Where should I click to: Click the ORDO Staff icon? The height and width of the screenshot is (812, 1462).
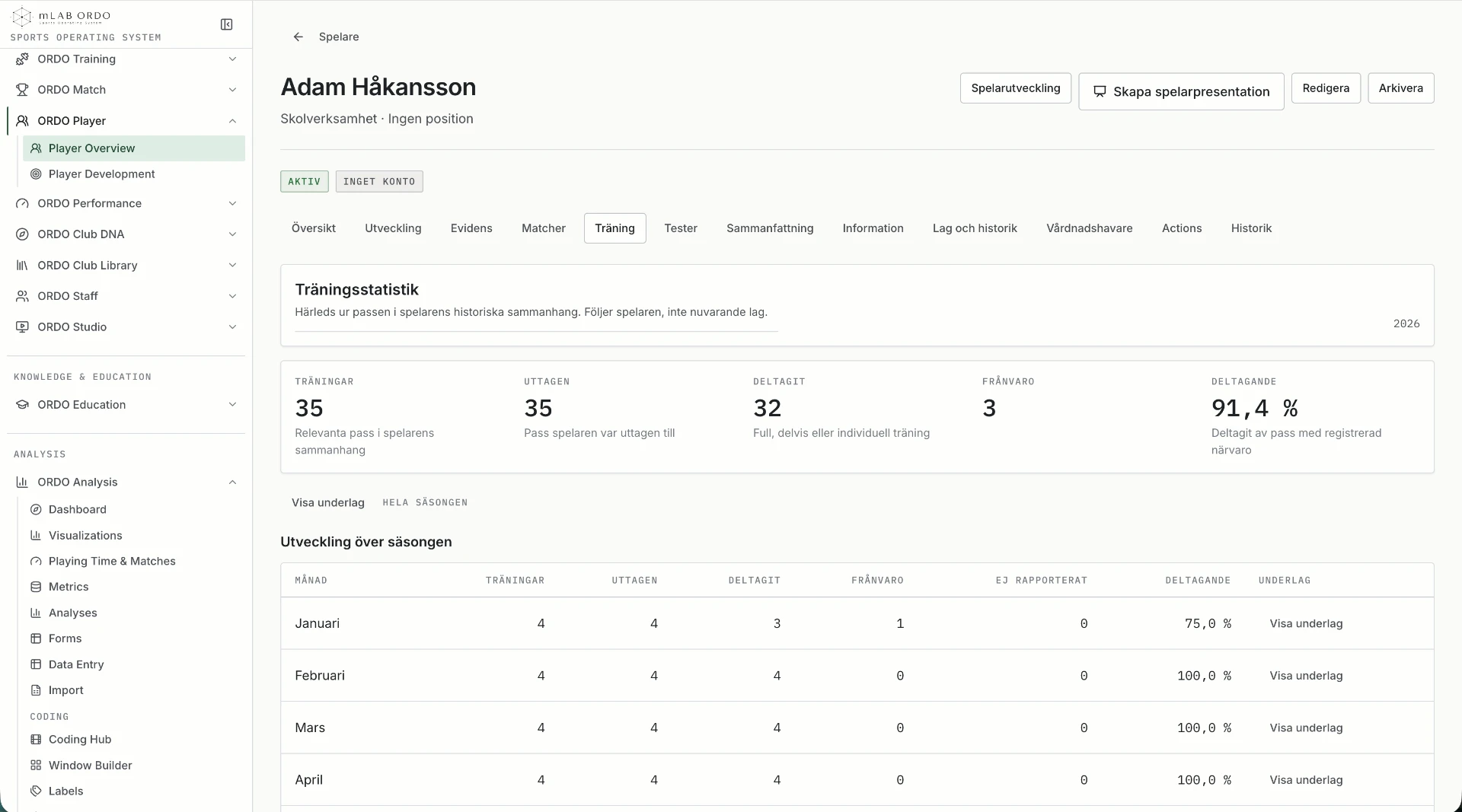click(23, 296)
